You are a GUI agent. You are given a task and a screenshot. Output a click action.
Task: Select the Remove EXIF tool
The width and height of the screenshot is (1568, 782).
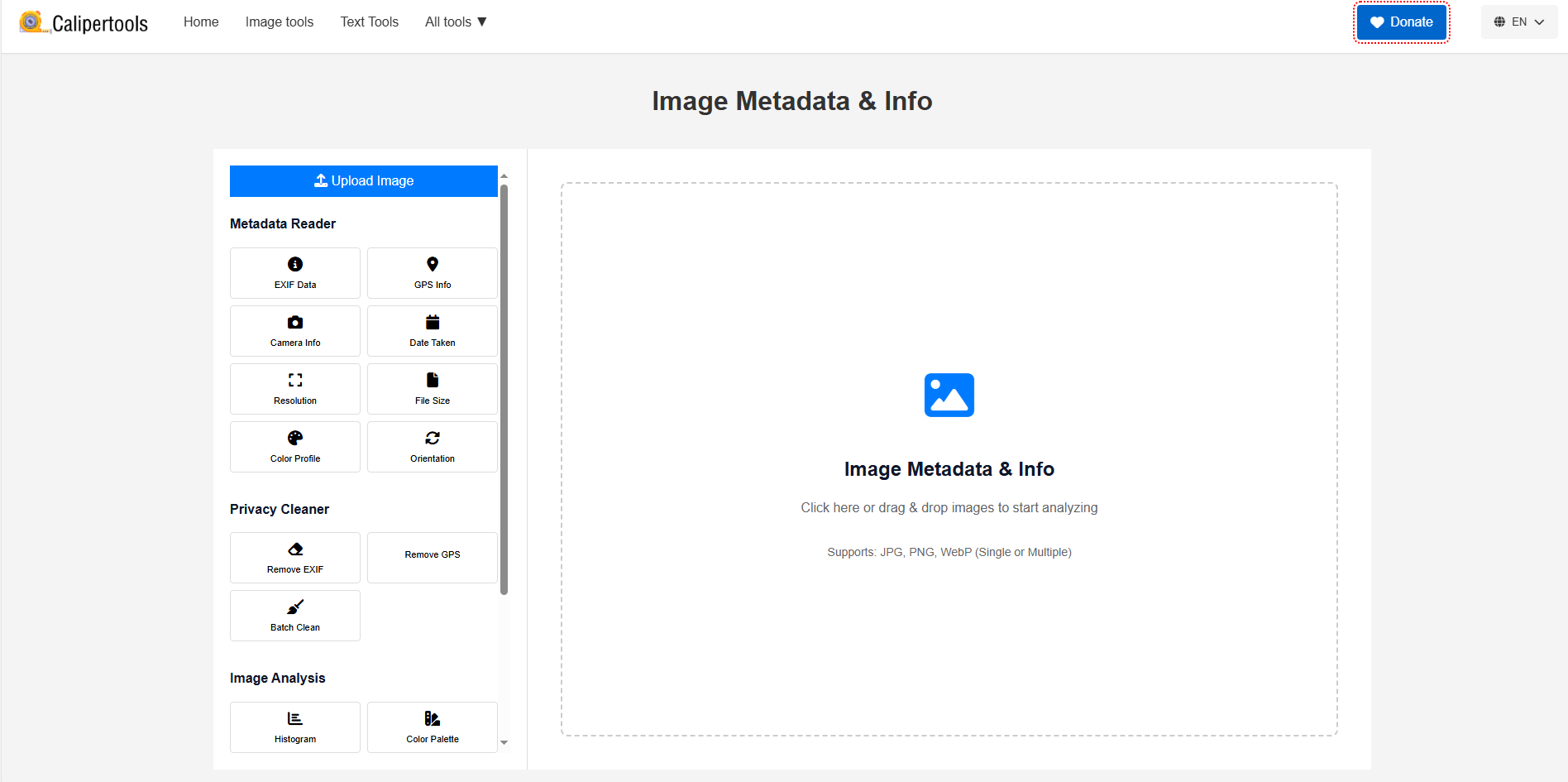click(294, 558)
